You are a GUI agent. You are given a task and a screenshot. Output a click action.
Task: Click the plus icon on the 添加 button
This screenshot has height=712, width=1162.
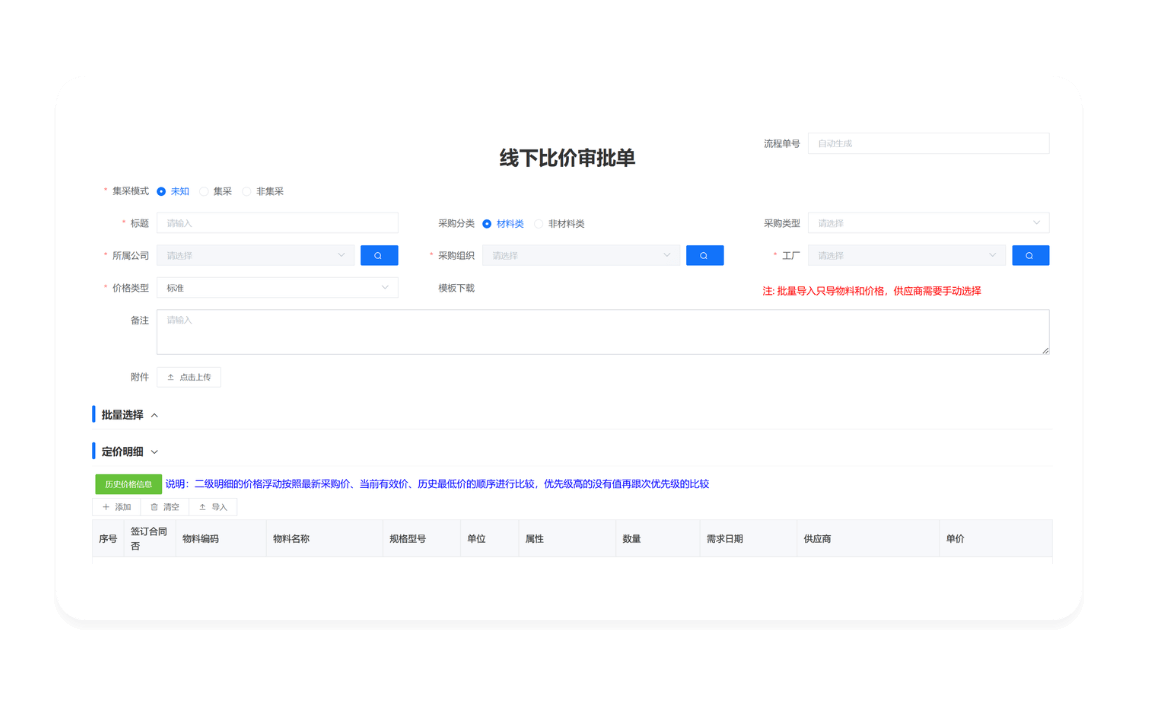(x=107, y=507)
